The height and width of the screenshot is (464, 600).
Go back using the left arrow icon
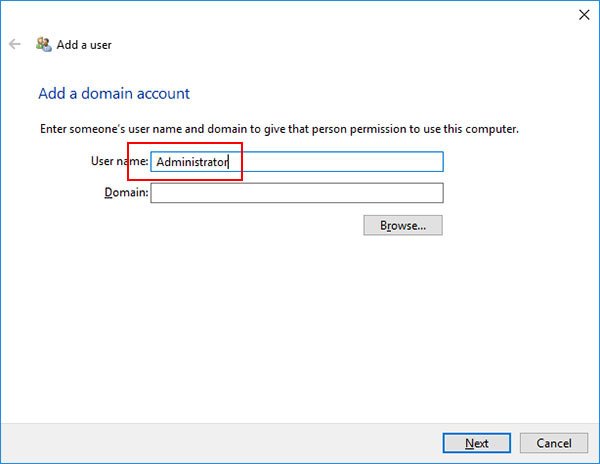tap(15, 44)
